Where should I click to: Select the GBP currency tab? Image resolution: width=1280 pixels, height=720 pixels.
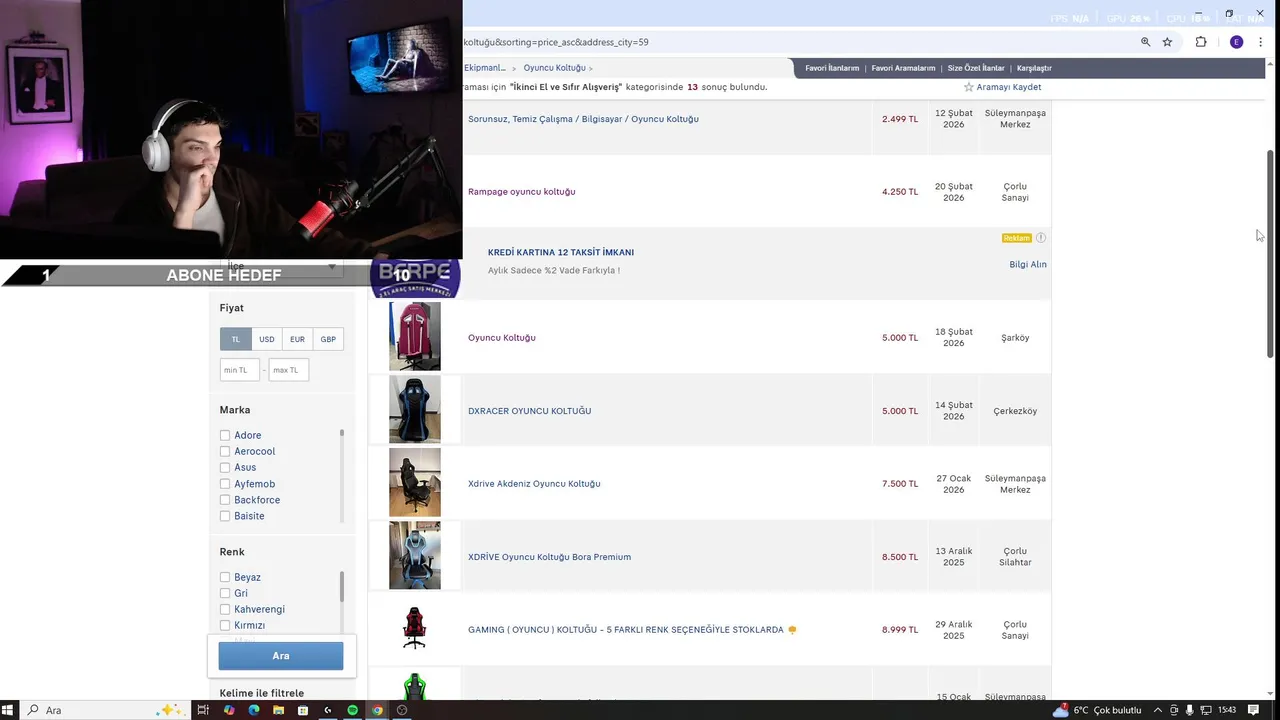328,339
